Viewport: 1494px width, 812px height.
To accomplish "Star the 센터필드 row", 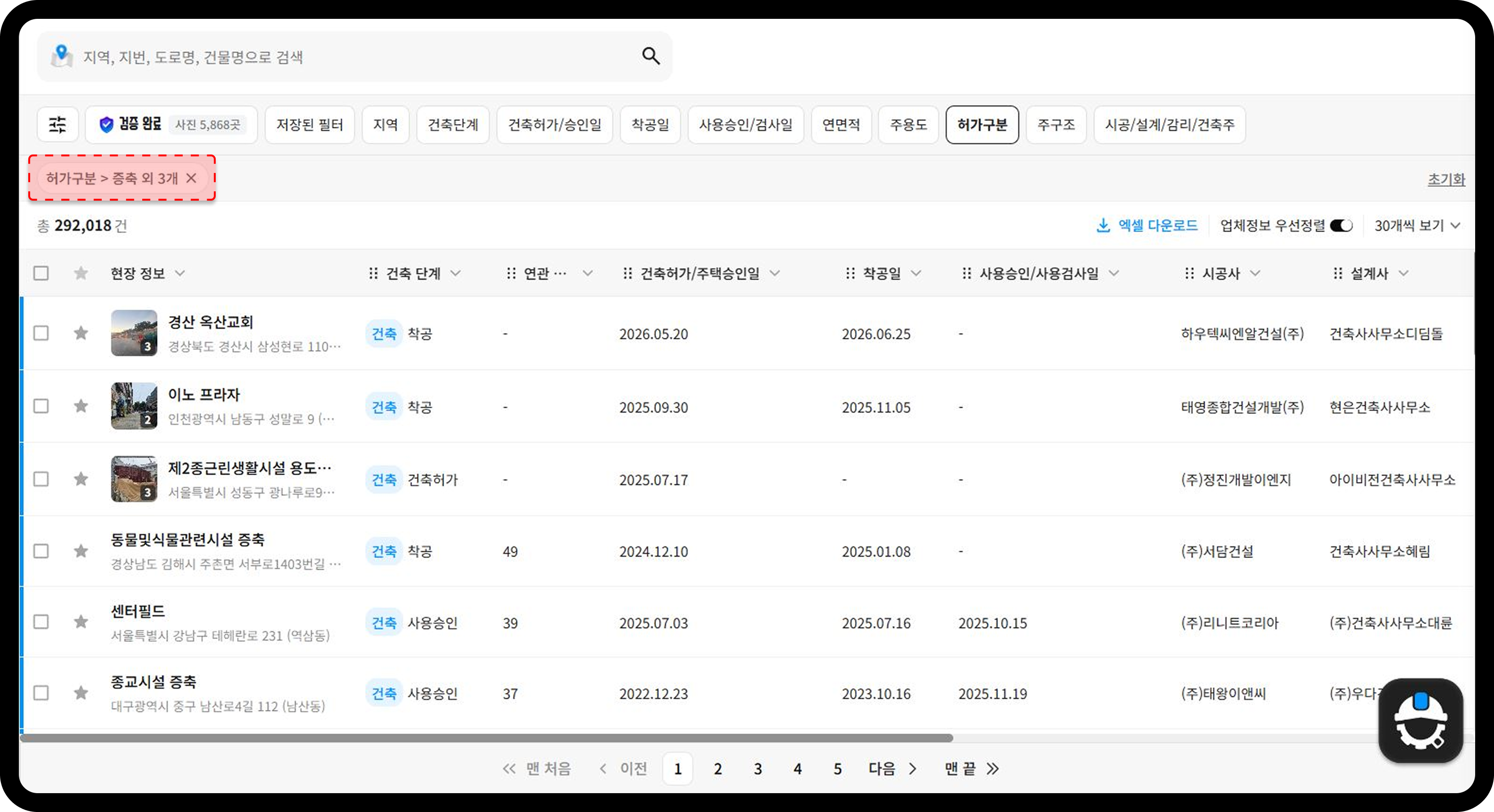I will pos(81,622).
